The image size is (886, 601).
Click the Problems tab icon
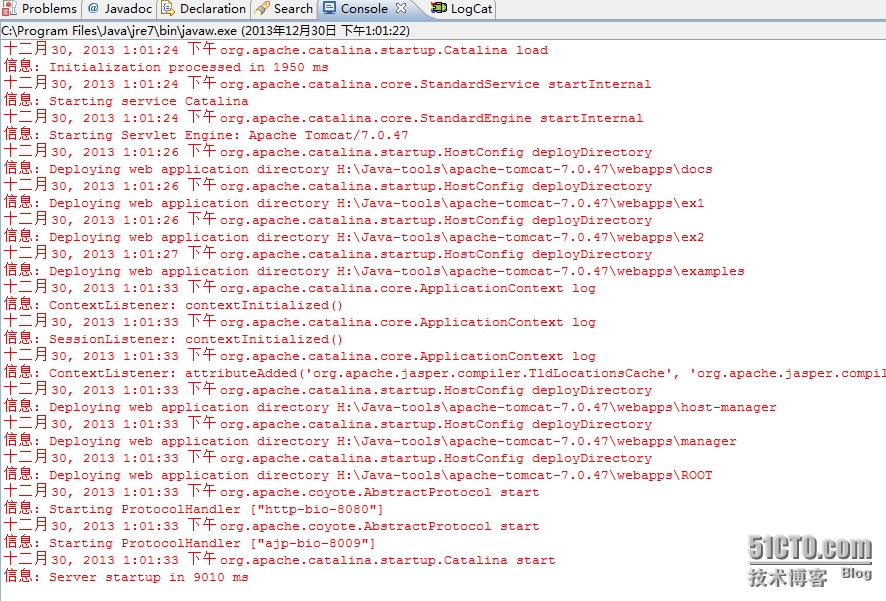pos(9,8)
